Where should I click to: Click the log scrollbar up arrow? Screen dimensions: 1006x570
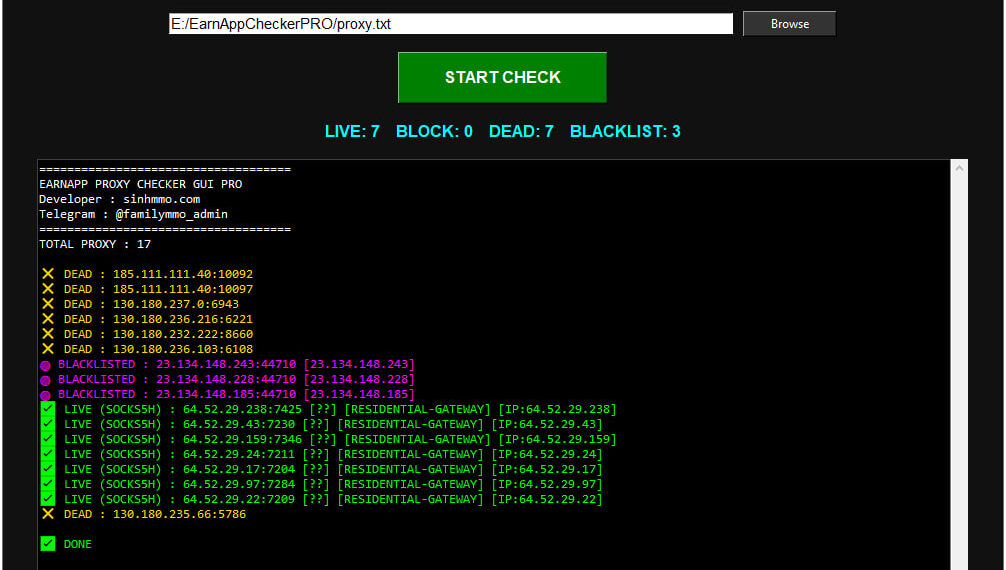coord(959,168)
